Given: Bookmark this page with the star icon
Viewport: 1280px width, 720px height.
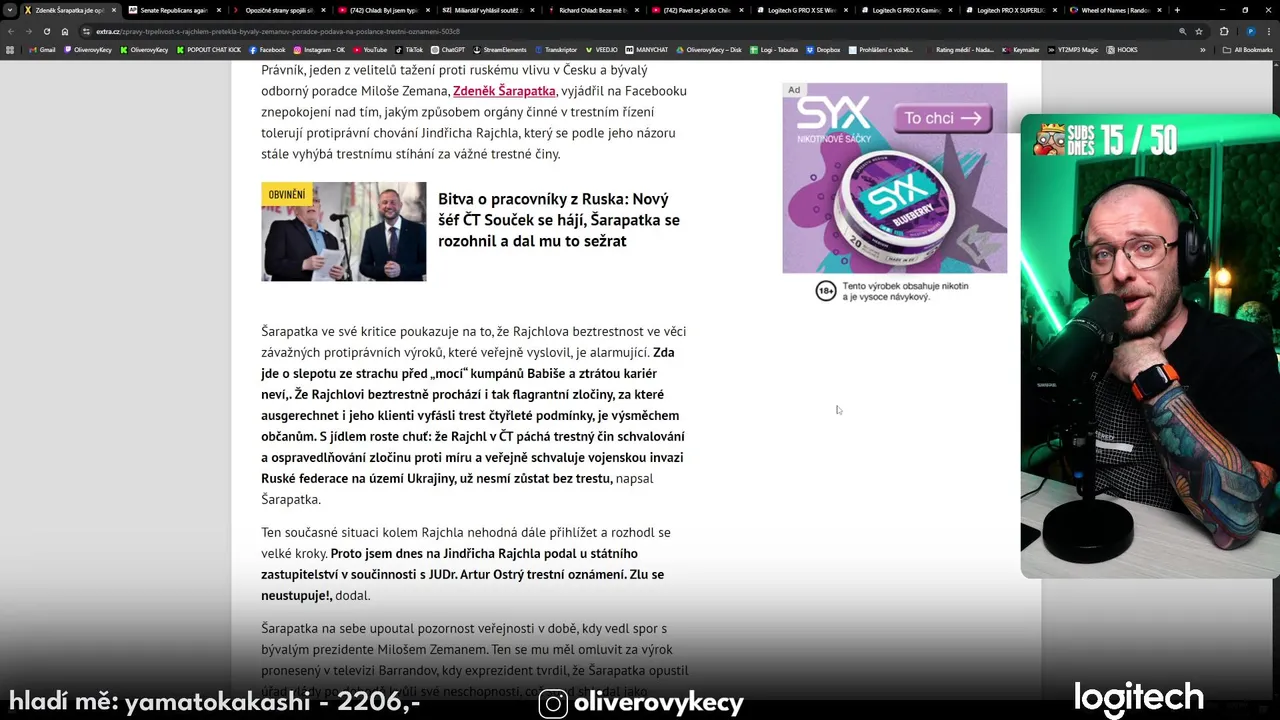Looking at the screenshot, I should click(x=1199, y=31).
